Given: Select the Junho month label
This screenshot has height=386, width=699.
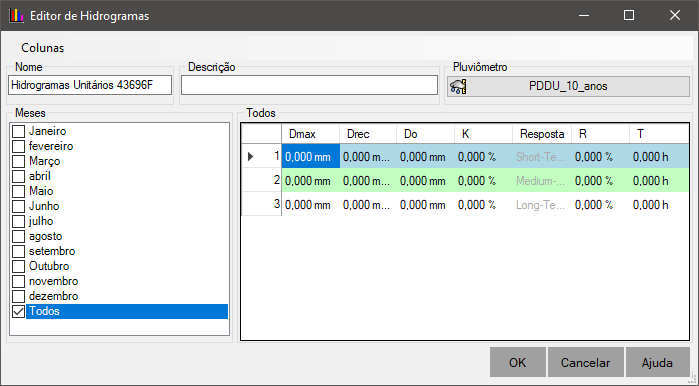Looking at the screenshot, I should [44, 206].
